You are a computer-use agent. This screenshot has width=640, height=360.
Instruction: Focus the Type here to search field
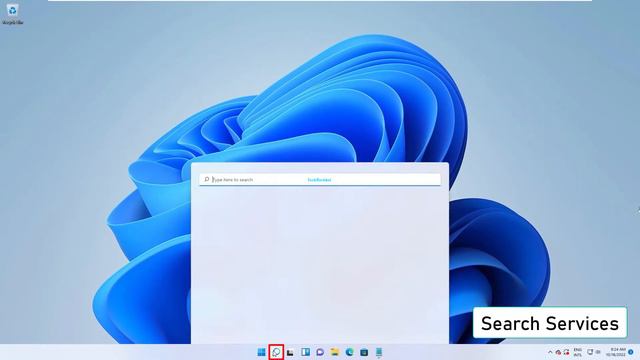(x=320, y=180)
